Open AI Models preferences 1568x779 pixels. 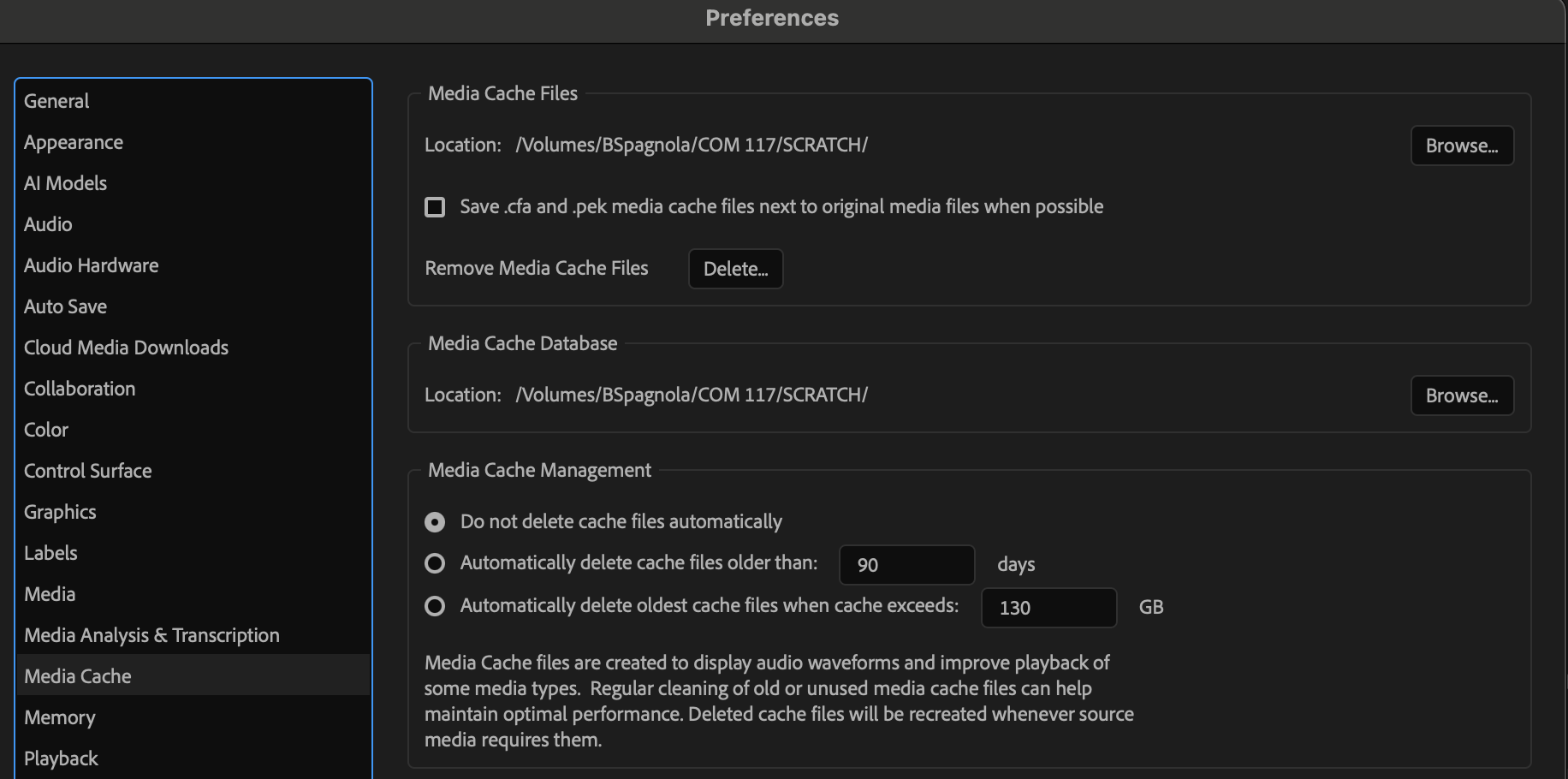(x=66, y=183)
